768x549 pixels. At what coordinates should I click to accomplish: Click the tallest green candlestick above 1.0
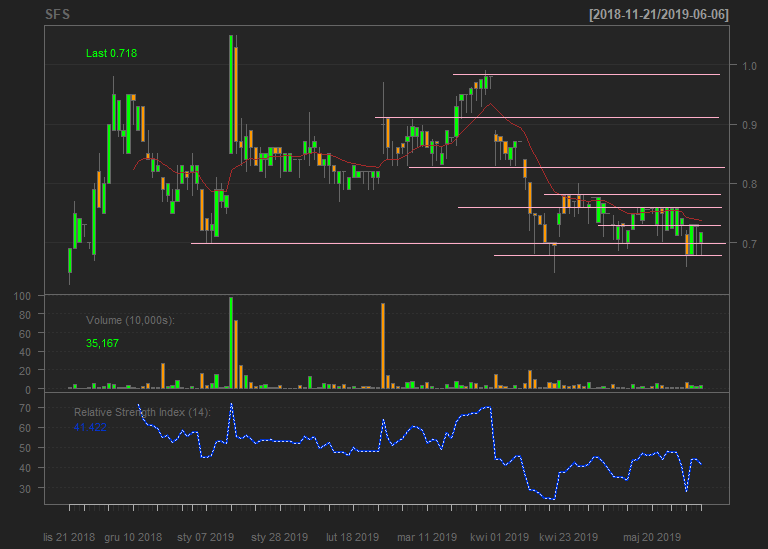(x=231, y=94)
